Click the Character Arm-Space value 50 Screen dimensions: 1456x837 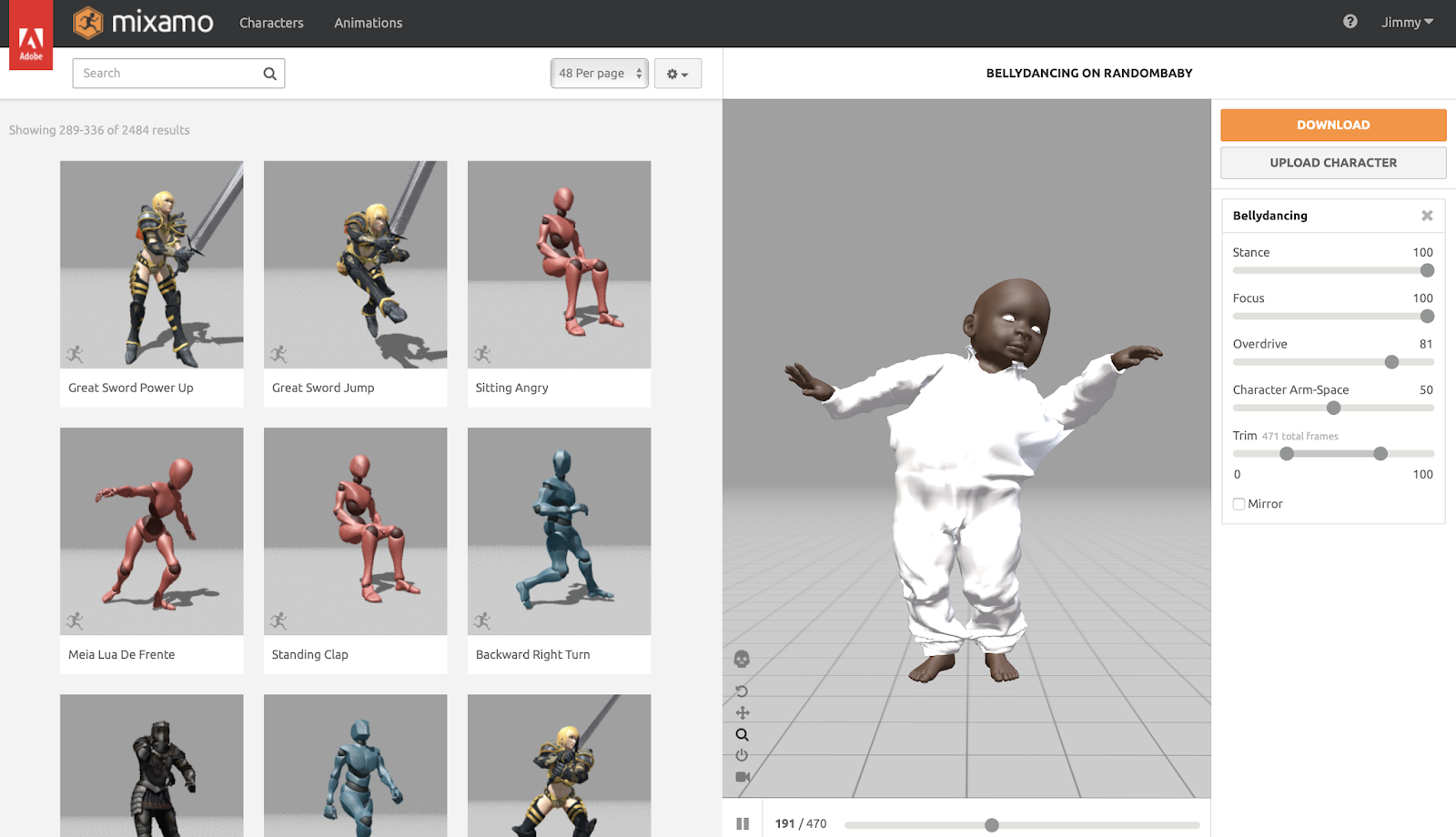coord(1426,389)
